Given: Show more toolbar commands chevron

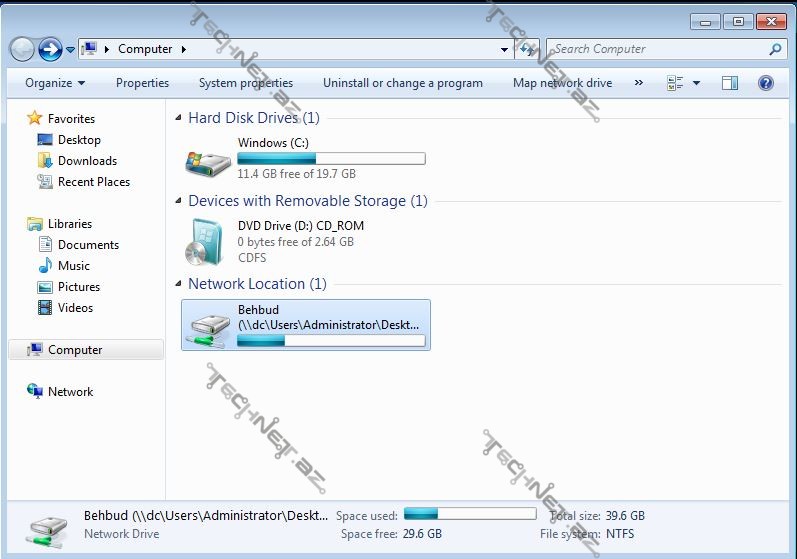Looking at the screenshot, I should [x=638, y=83].
